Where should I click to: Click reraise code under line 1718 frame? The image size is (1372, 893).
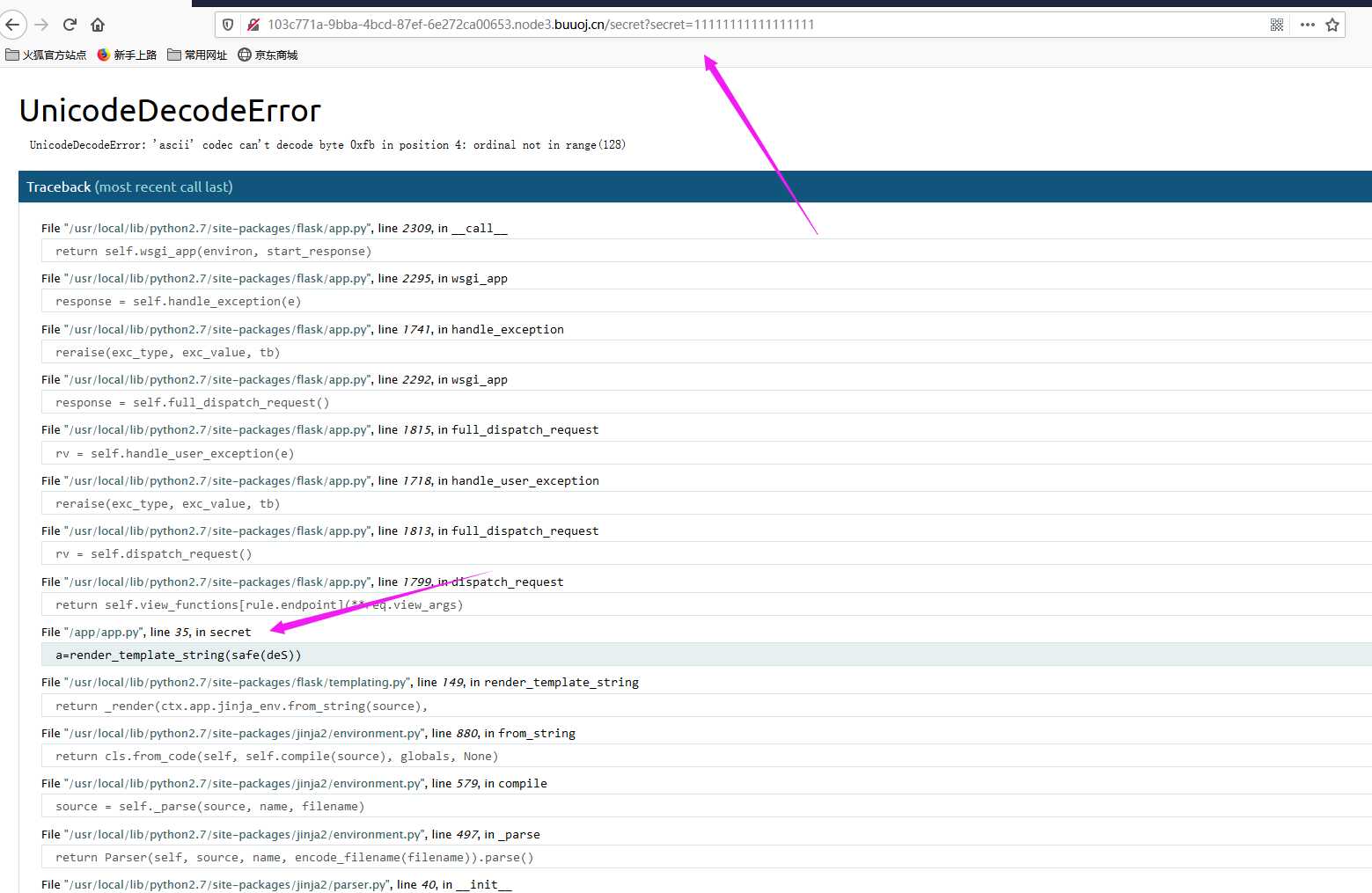(707, 504)
